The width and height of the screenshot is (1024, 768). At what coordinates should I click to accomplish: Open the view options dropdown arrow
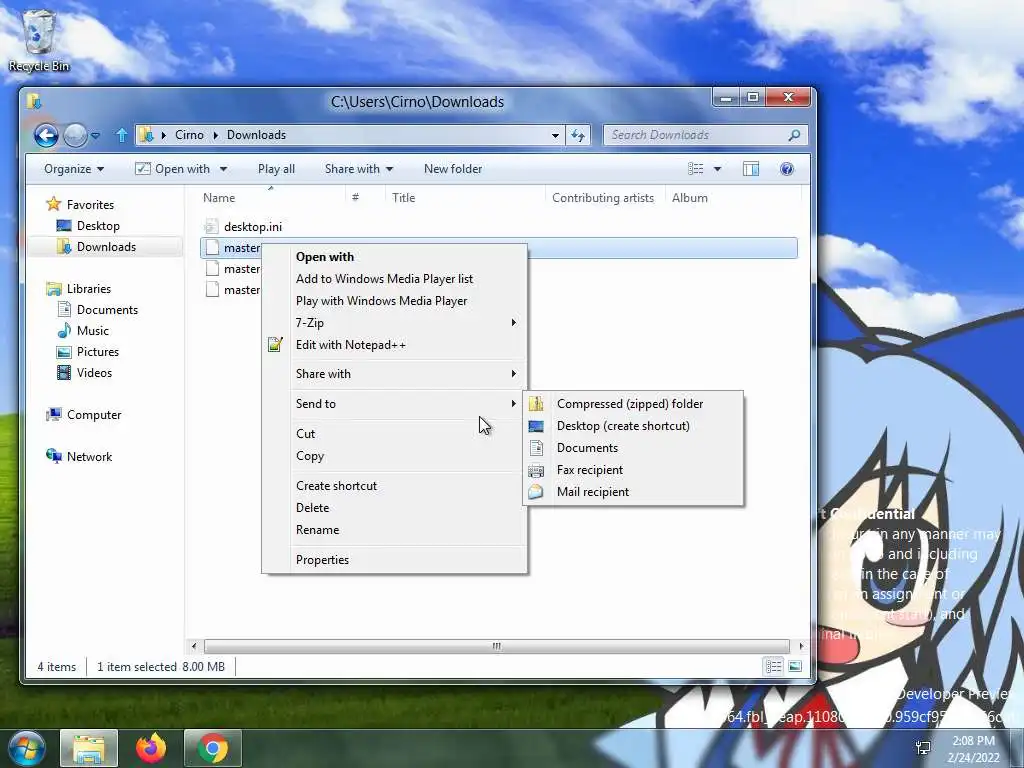point(717,169)
